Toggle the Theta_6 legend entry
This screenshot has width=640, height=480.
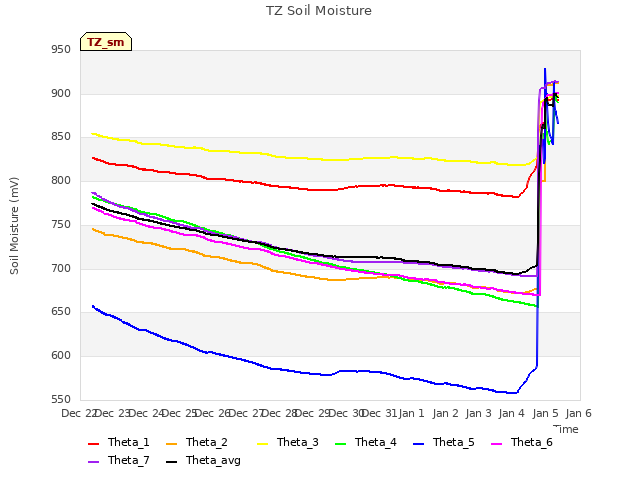(522, 442)
